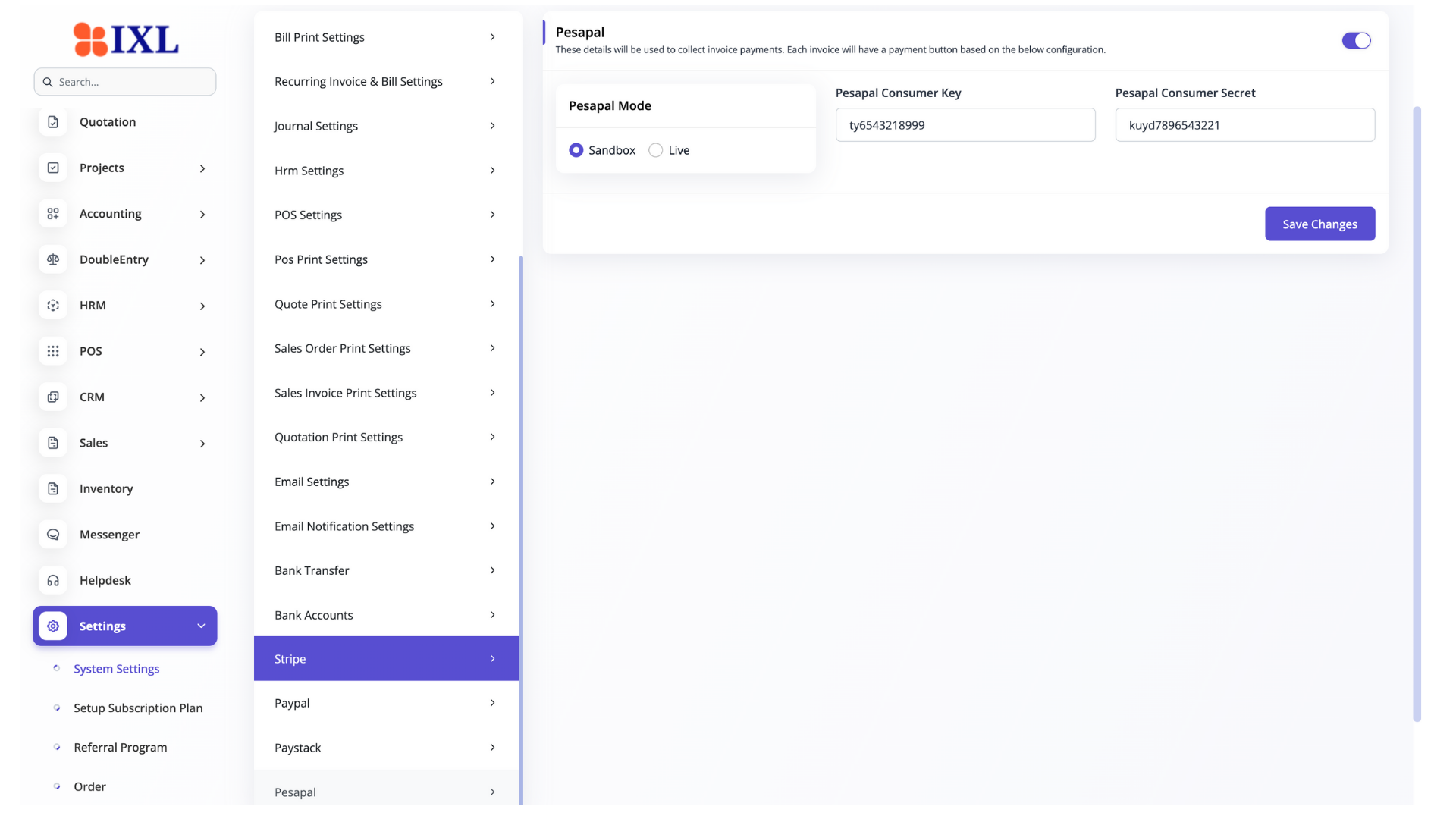Viewport: 1456px width, 819px height.
Task: Click the Pesapal section heading
Action: click(x=580, y=32)
